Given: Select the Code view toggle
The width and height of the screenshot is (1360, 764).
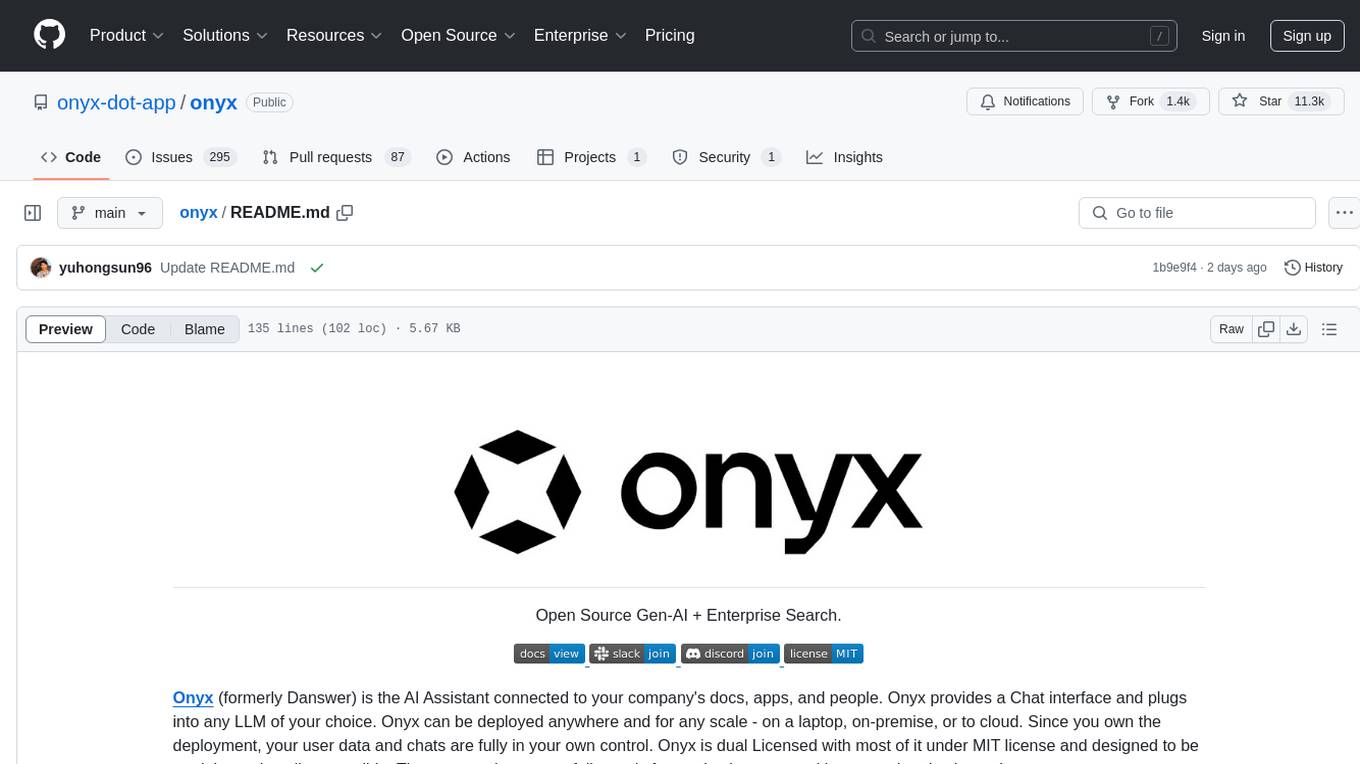Looking at the screenshot, I should point(138,329).
